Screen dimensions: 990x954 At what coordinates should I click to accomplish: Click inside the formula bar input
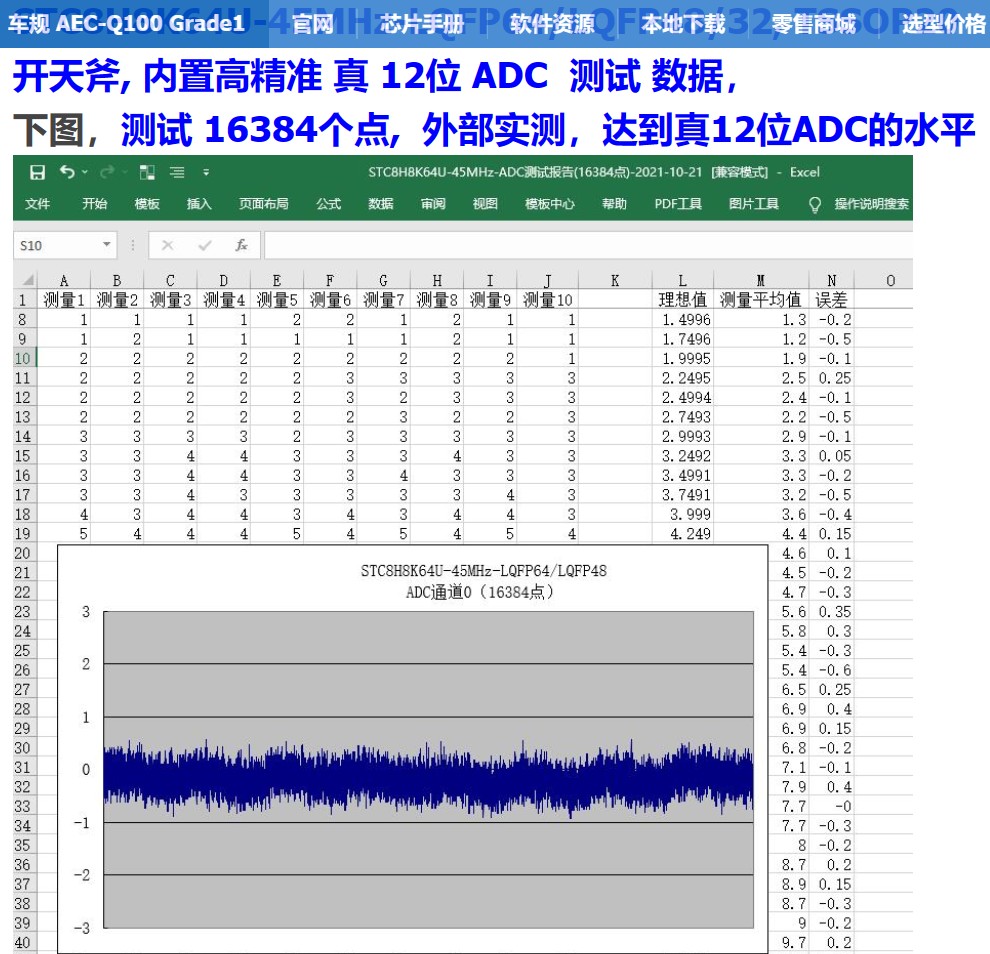(588, 246)
